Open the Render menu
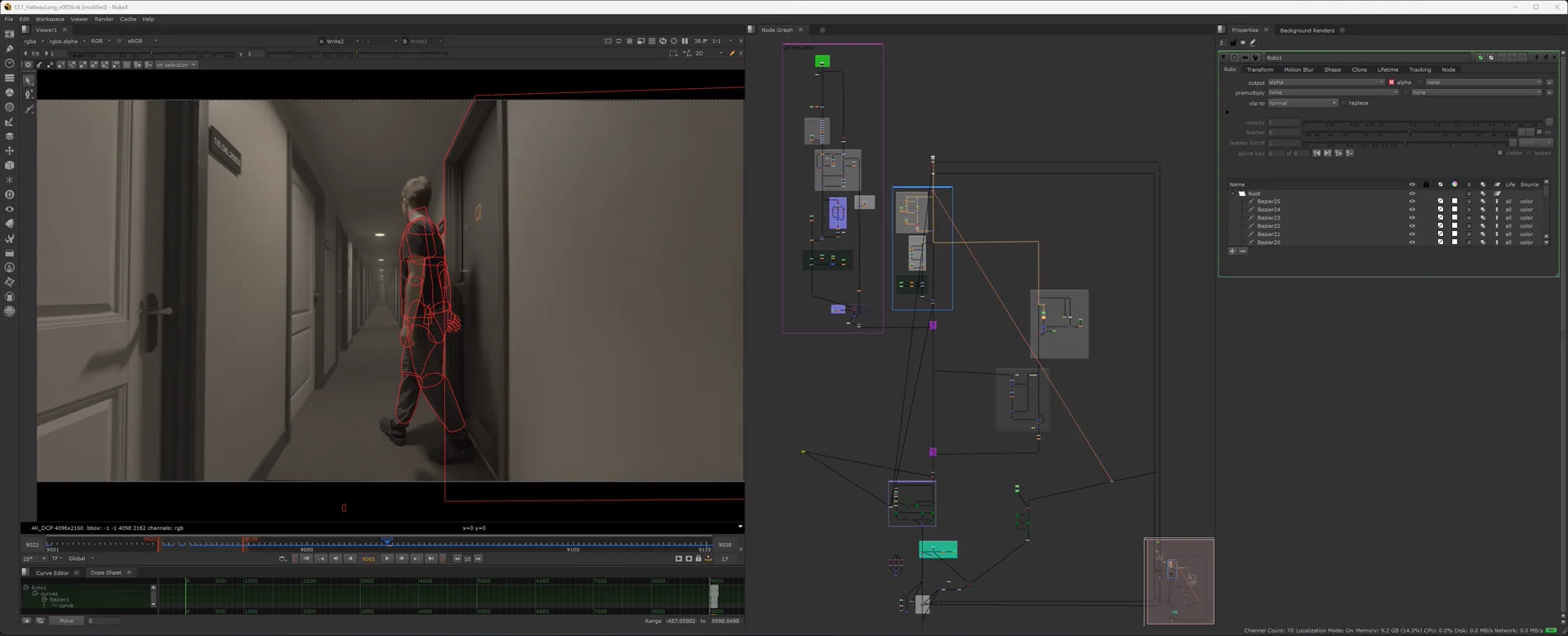This screenshot has height=636, width=1568. 104,19
